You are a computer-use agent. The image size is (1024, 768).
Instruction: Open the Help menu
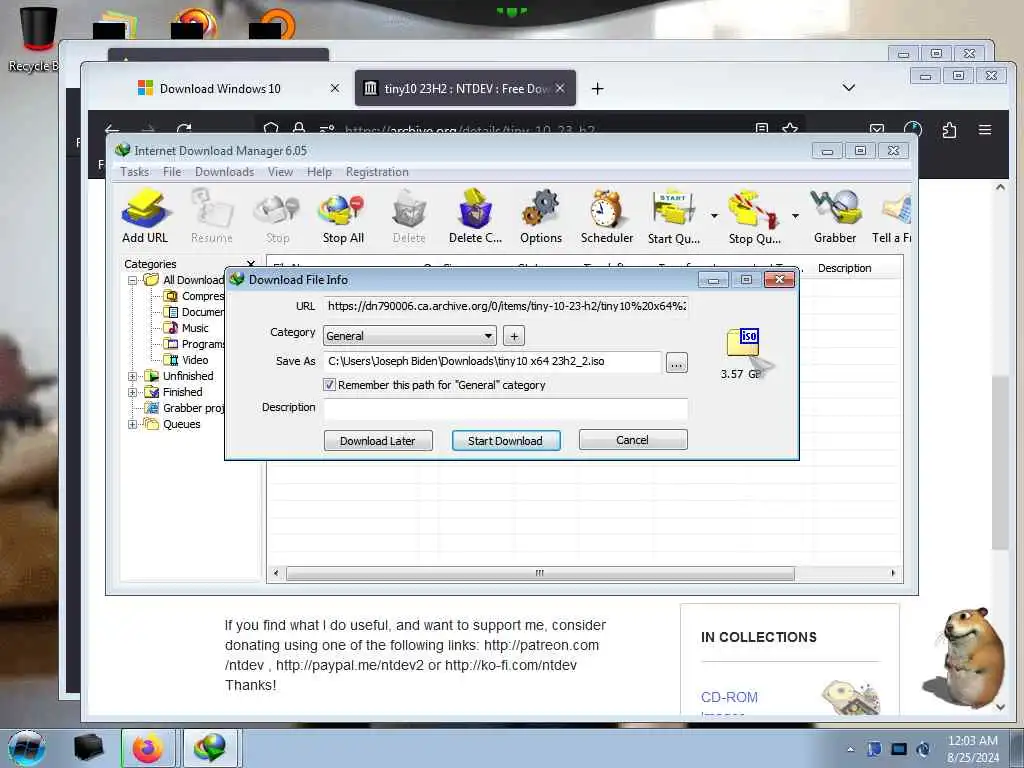[319, 172]
